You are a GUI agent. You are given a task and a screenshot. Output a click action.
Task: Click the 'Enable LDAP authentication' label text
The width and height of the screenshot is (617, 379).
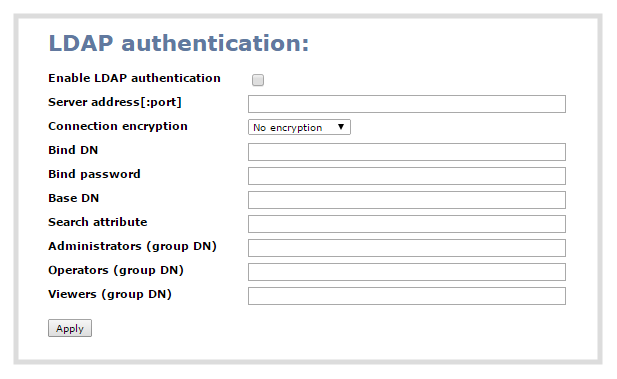(x=134, y=78)
